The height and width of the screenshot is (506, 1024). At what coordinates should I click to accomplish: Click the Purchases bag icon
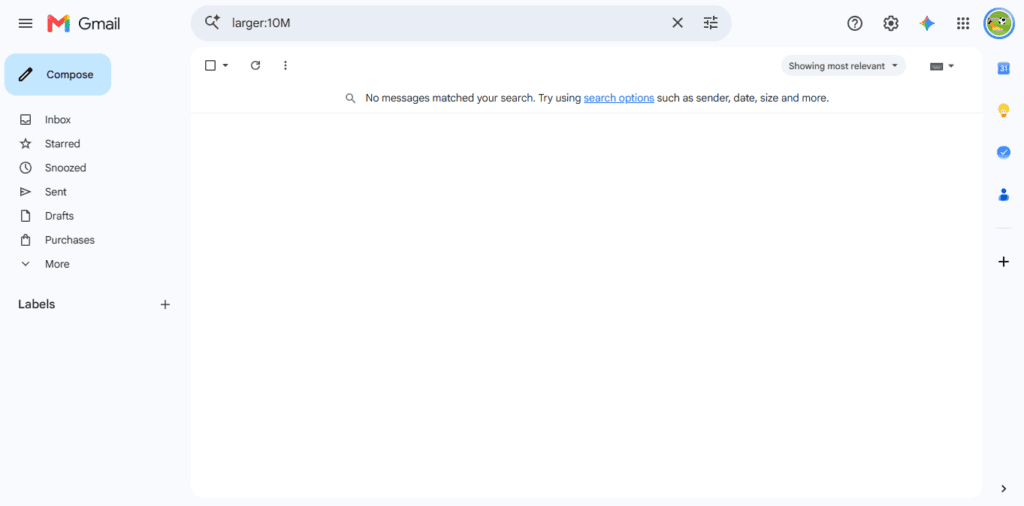(x=25, y=240)
